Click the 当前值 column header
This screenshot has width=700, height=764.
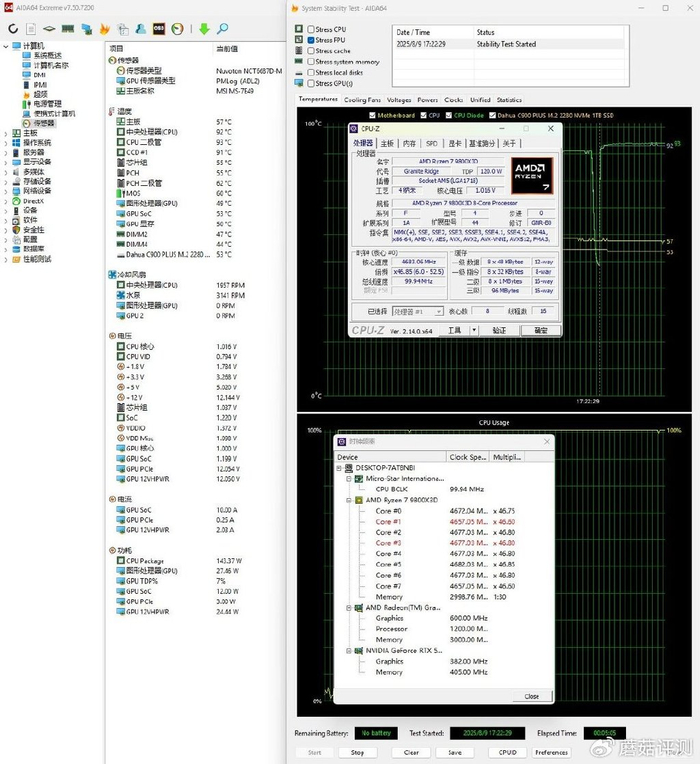click(227, 49)
